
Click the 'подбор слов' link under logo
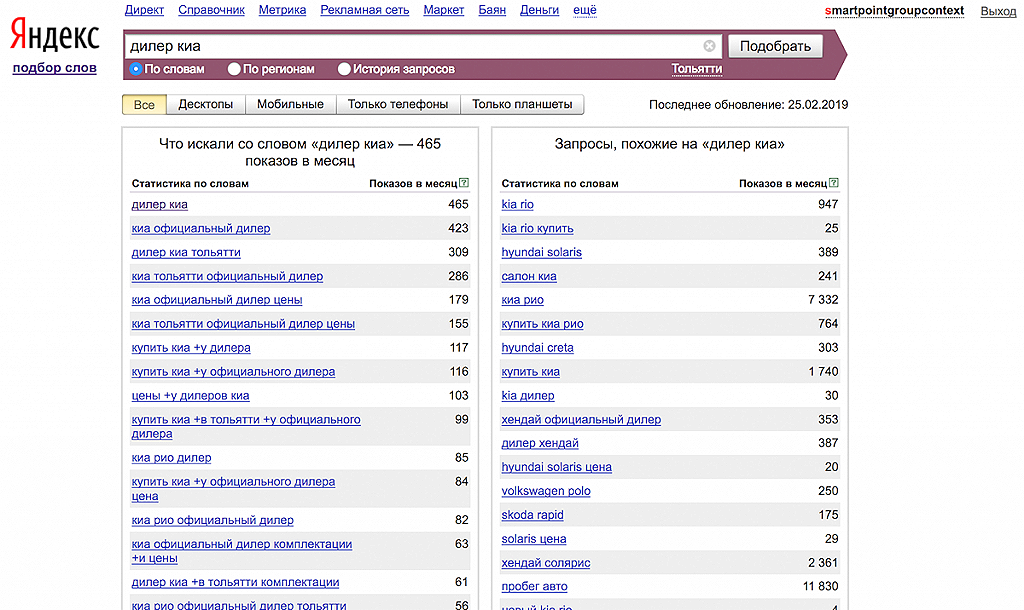pyautogui.click(x=55, y=67)
